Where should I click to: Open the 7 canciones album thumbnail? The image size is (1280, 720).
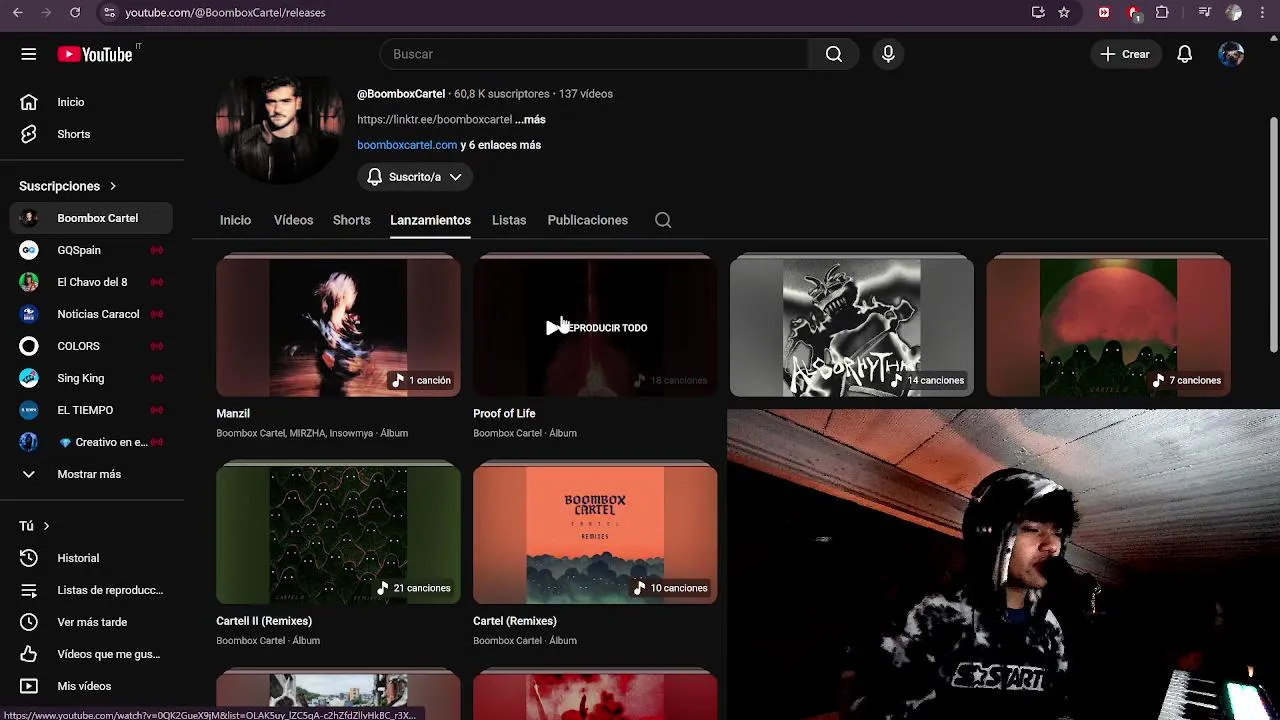pos(1108,327)
